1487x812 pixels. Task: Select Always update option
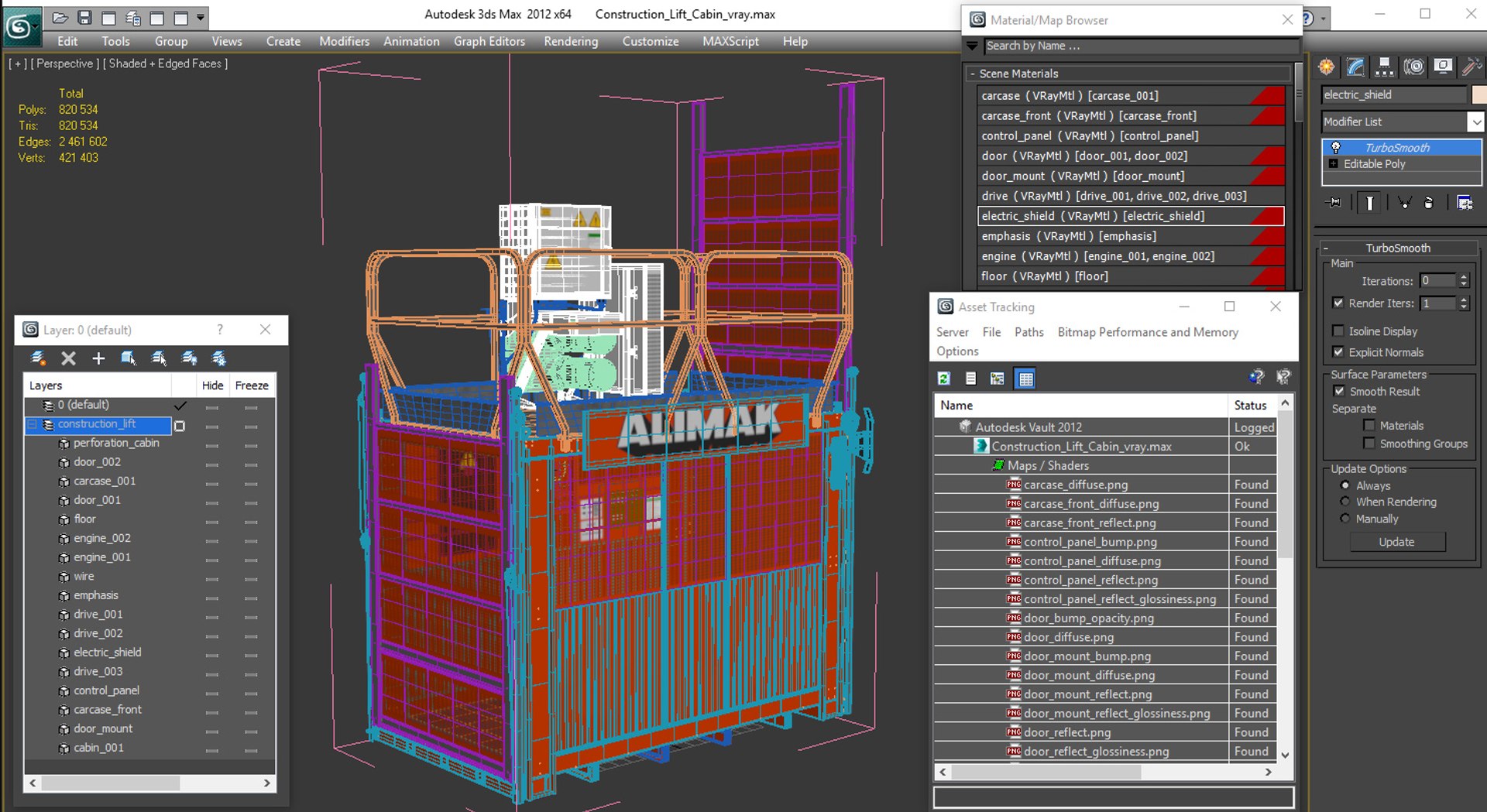pyautogui.click(x=1345, y=486)
